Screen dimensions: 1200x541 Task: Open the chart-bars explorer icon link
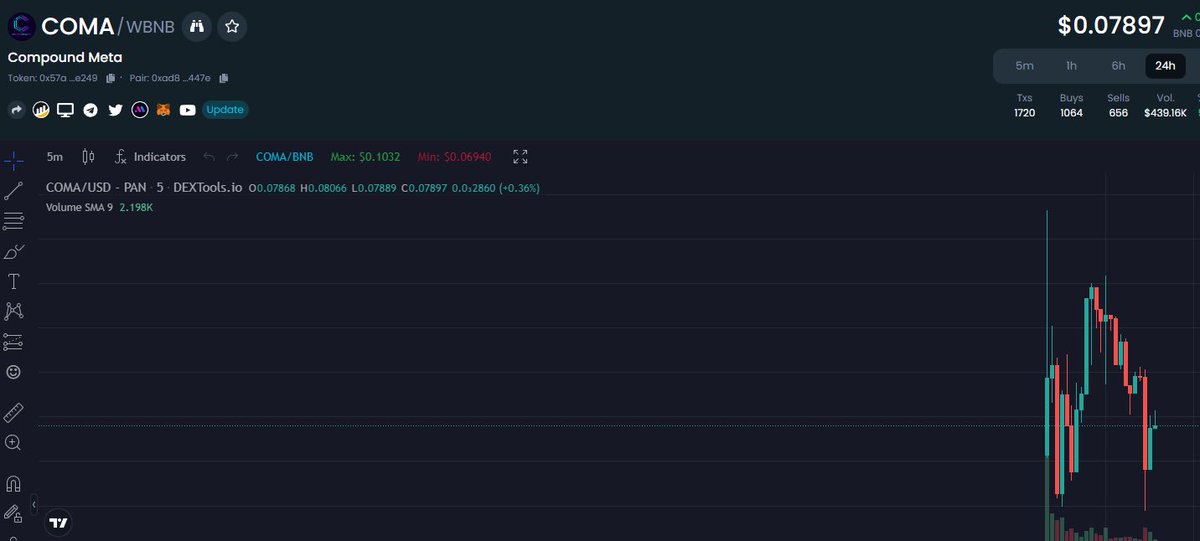(41, 110)
